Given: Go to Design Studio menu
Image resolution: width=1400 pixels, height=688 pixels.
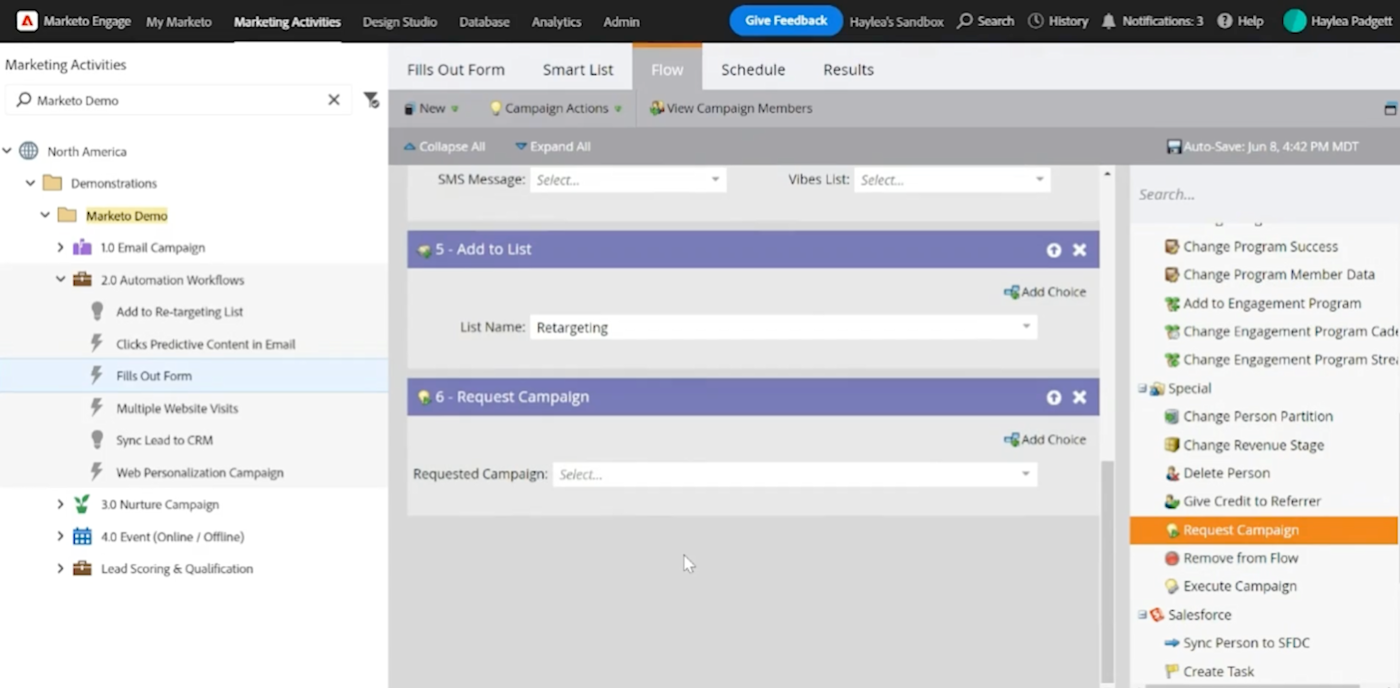Looking at the screenshot, I should click(x=400, y=21).
